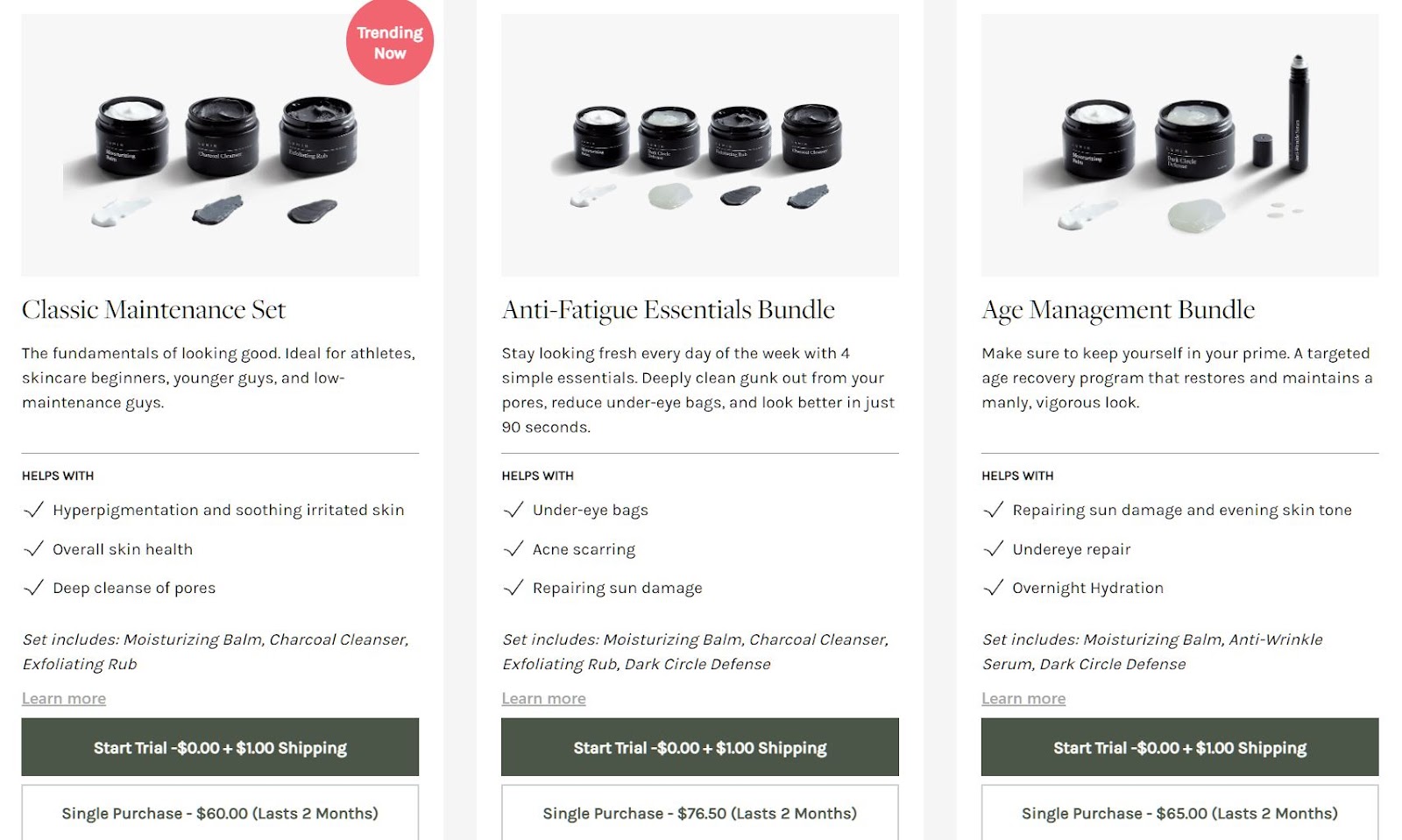Click the Trending Now badge
Screen dimensions: 1402x840
point(390,42)
